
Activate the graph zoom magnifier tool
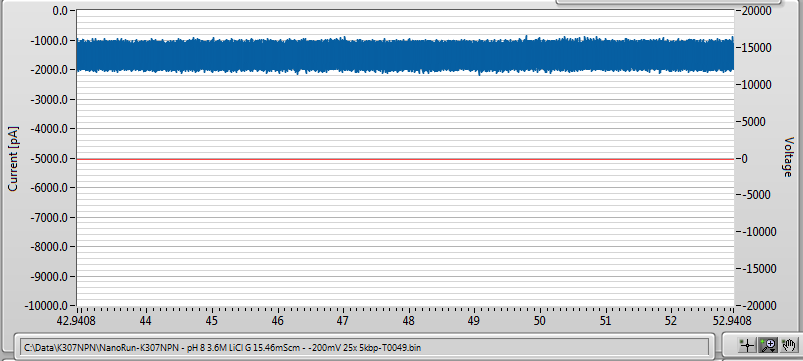coord(767,346)
